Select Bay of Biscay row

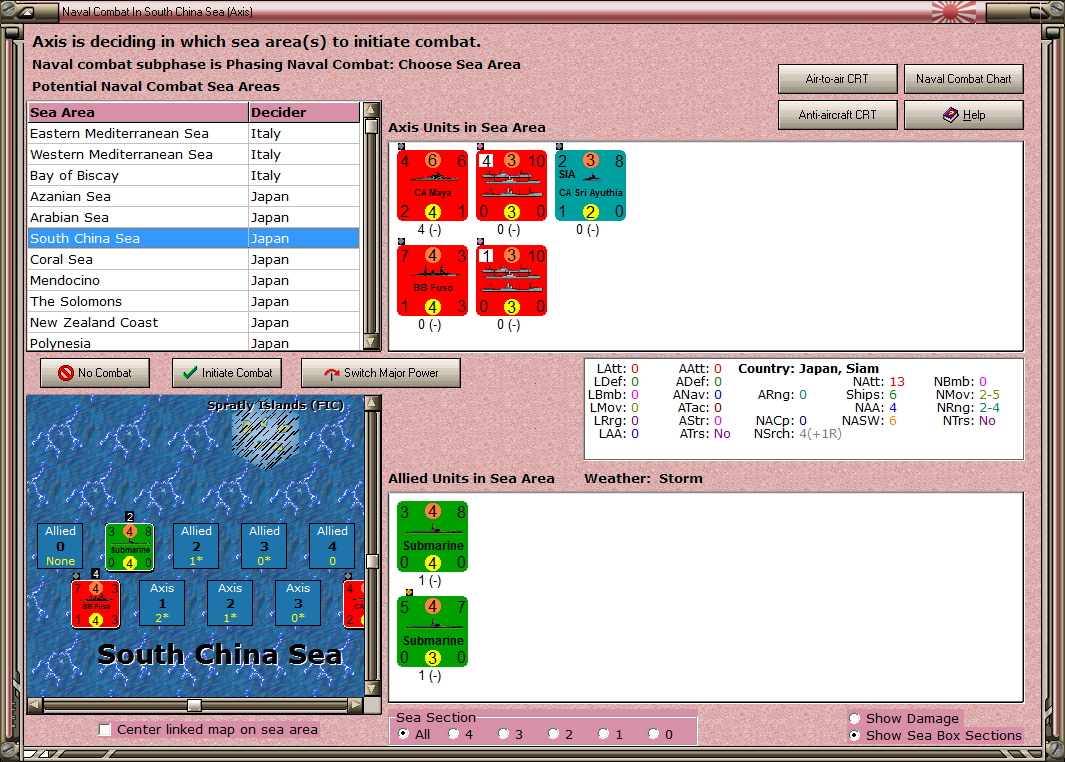(x=194, y=175)
